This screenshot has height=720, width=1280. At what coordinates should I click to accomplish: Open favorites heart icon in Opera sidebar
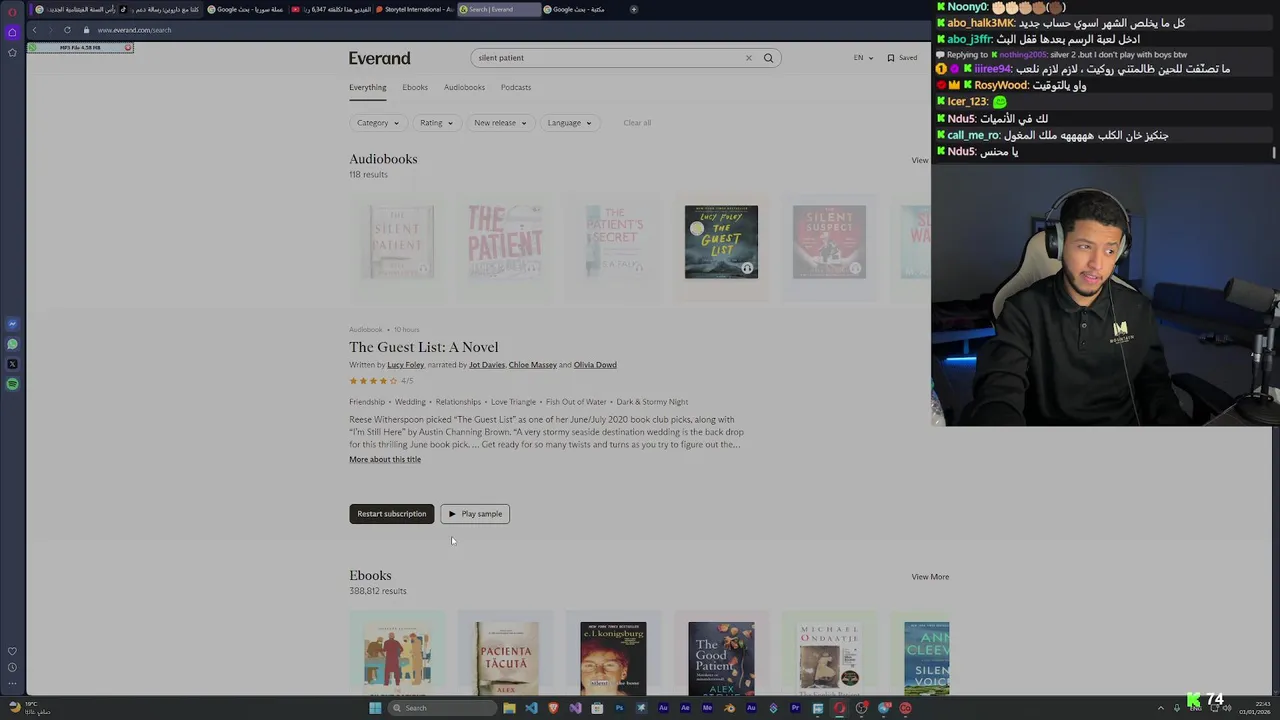click(12, 651)
